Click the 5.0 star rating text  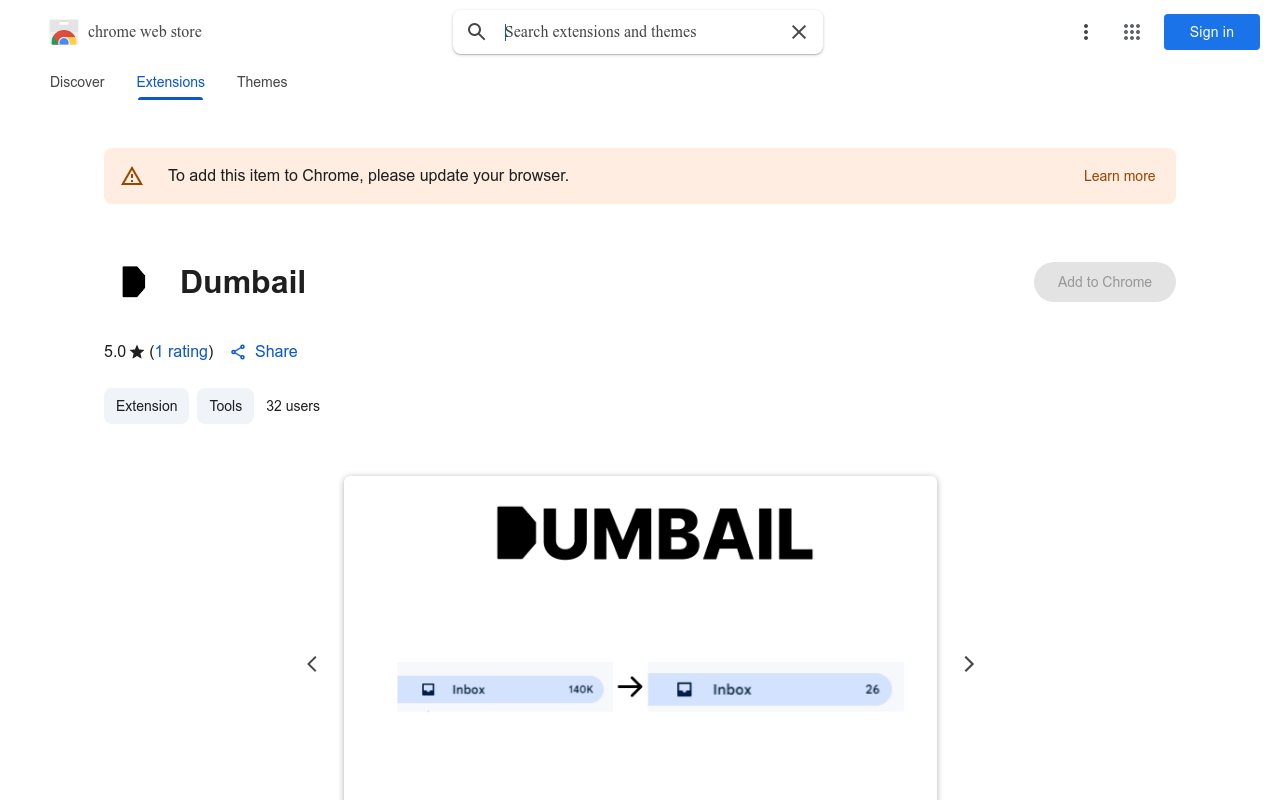(125, 351)
